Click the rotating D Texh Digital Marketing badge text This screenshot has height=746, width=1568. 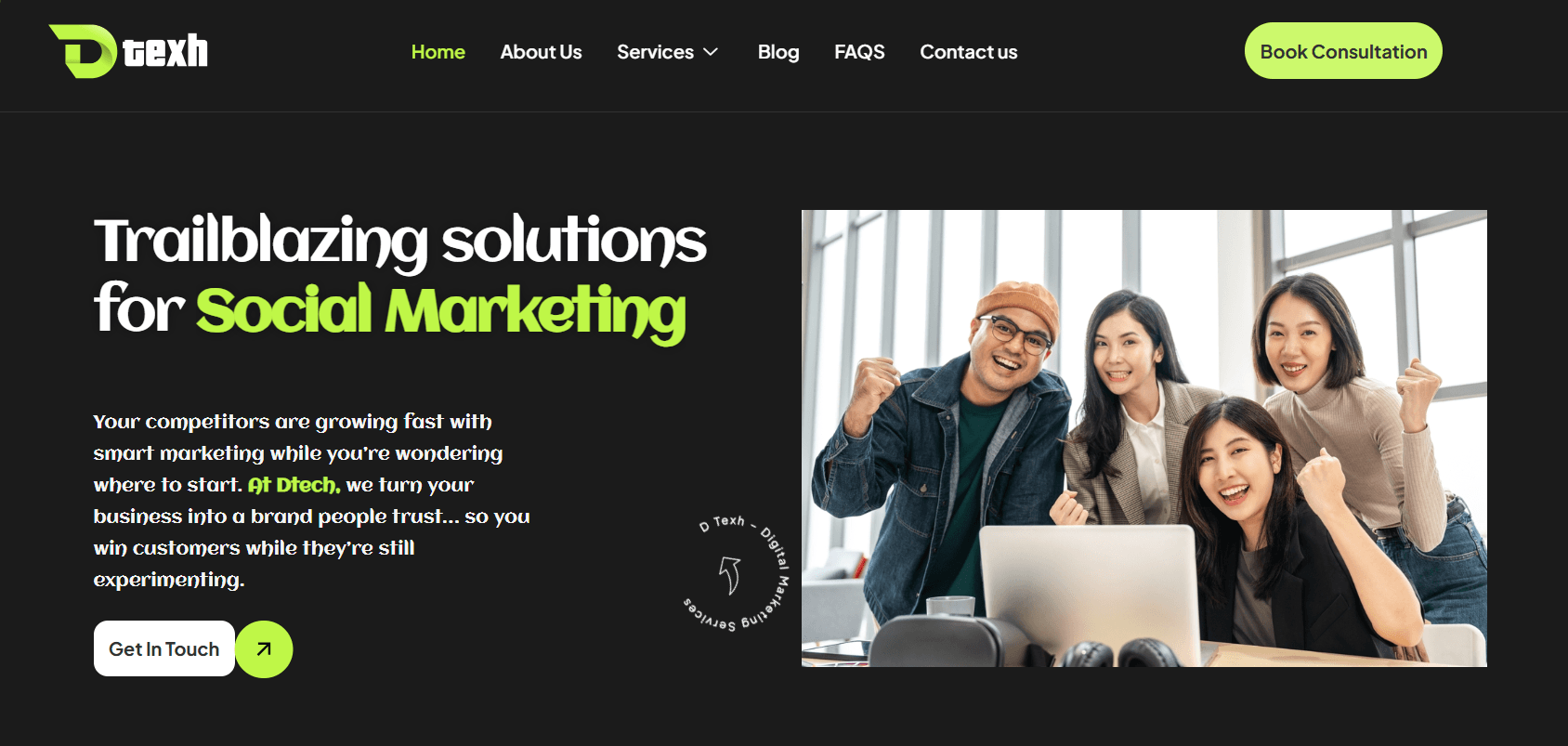click(x=738, y=573)
